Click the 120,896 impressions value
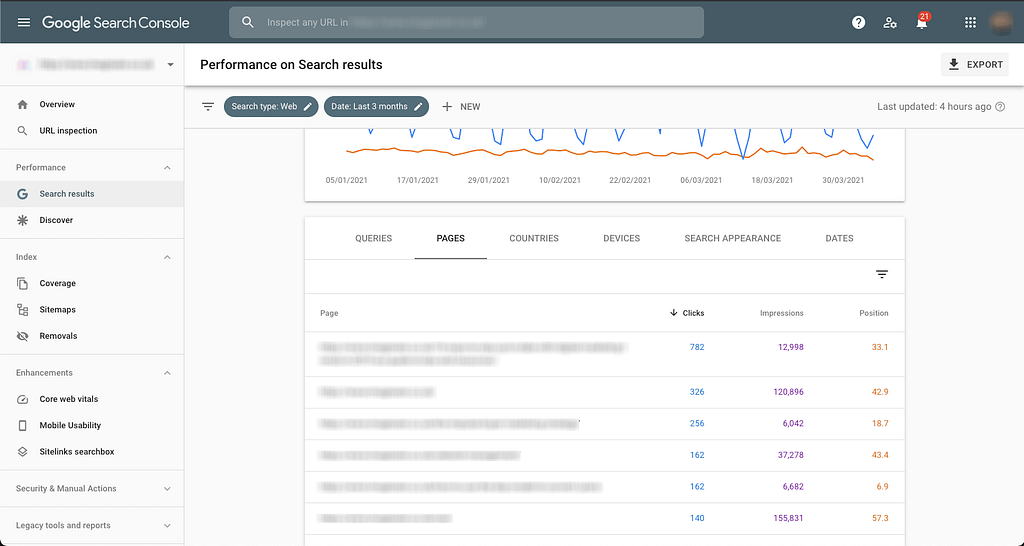This screenshot has height=546, width=1024. coord(788,392)
